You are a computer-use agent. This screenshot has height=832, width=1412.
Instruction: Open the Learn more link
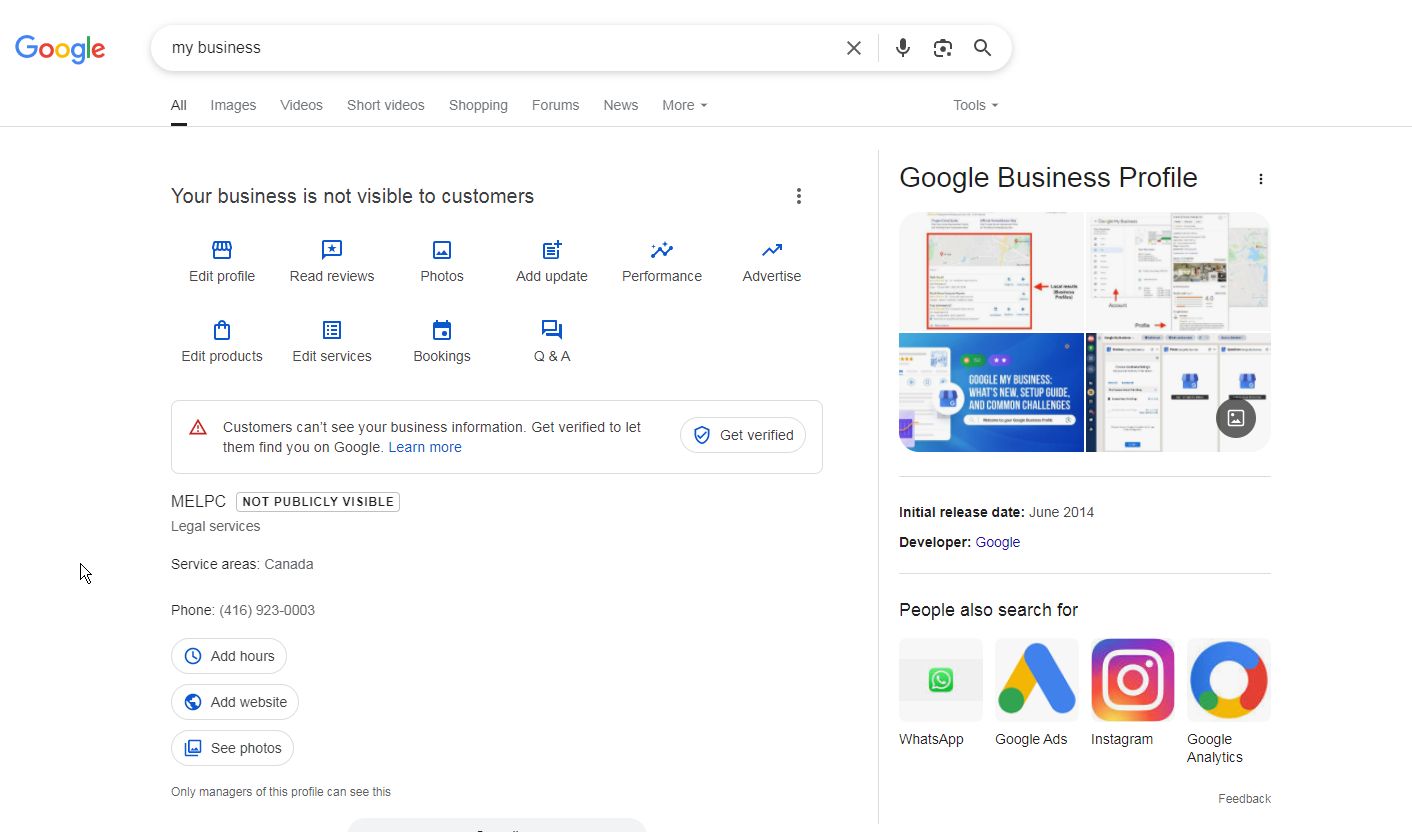(x=425, y=447)
